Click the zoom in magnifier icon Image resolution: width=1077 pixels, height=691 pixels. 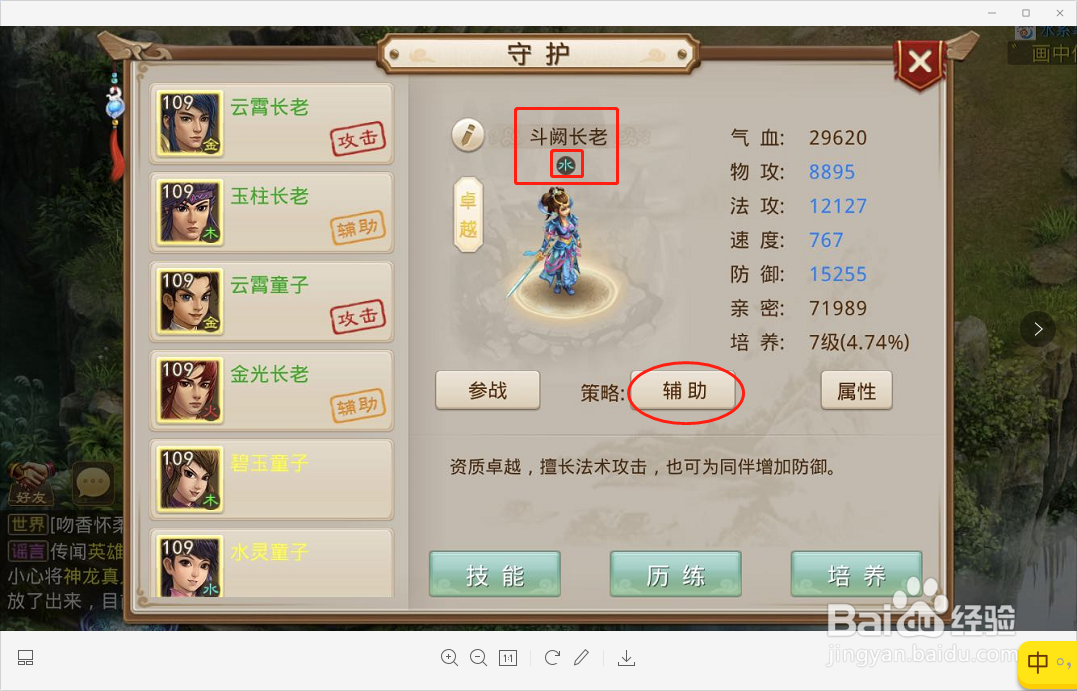(x=449, y=658)
